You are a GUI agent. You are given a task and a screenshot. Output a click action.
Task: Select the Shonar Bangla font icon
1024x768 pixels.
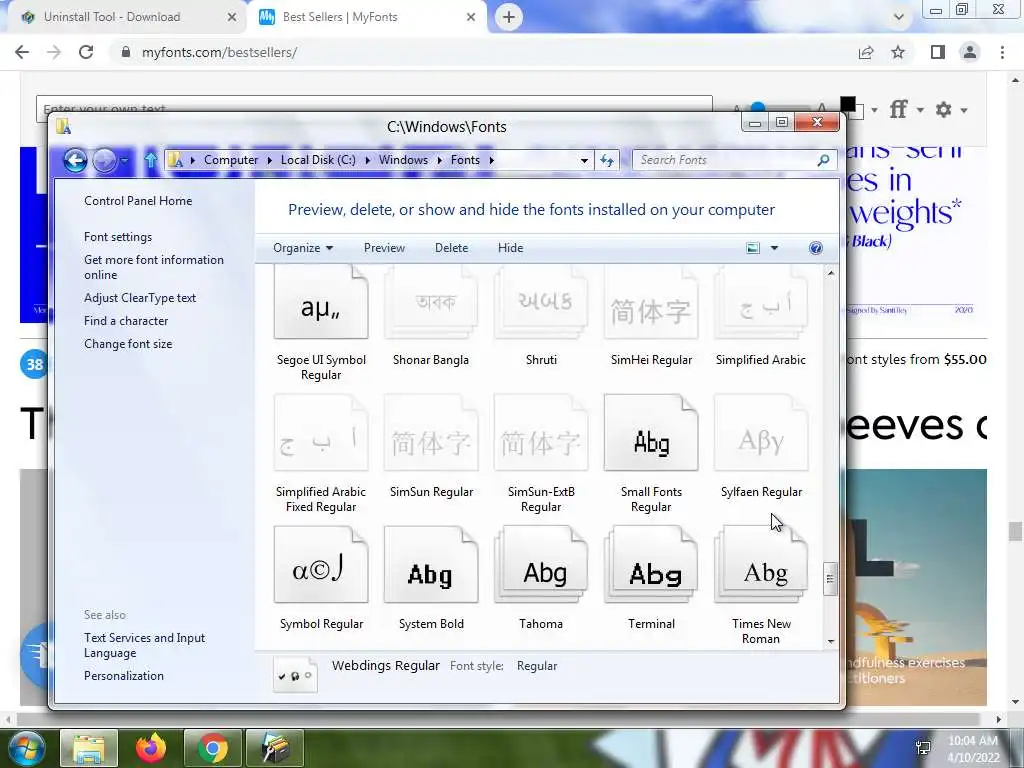[x=431, y=302]
